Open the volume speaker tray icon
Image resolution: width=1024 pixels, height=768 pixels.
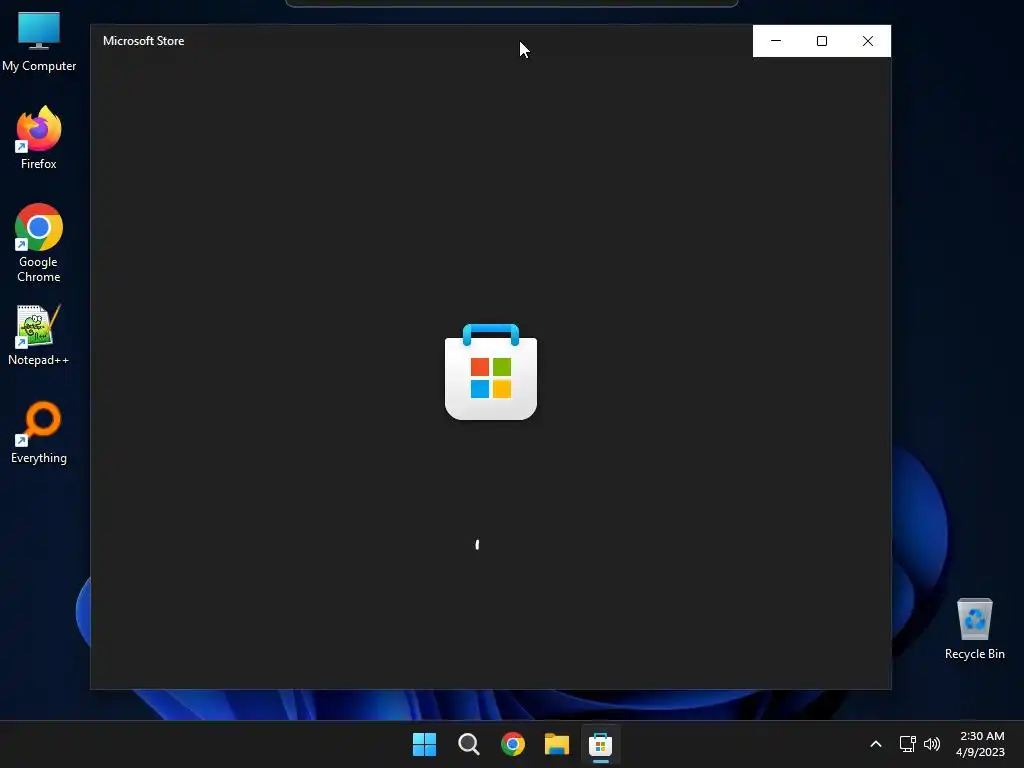pyautogui.click(x=932, y=744)
